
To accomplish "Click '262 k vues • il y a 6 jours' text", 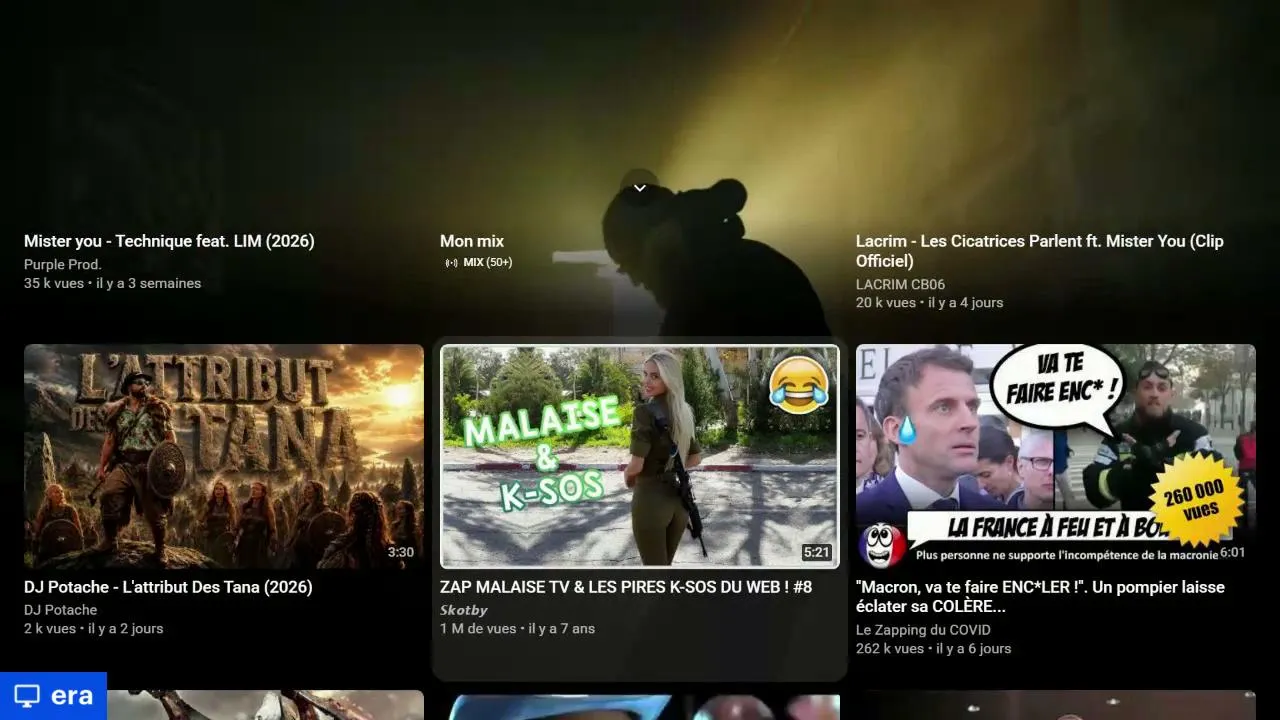I will 934,649.
